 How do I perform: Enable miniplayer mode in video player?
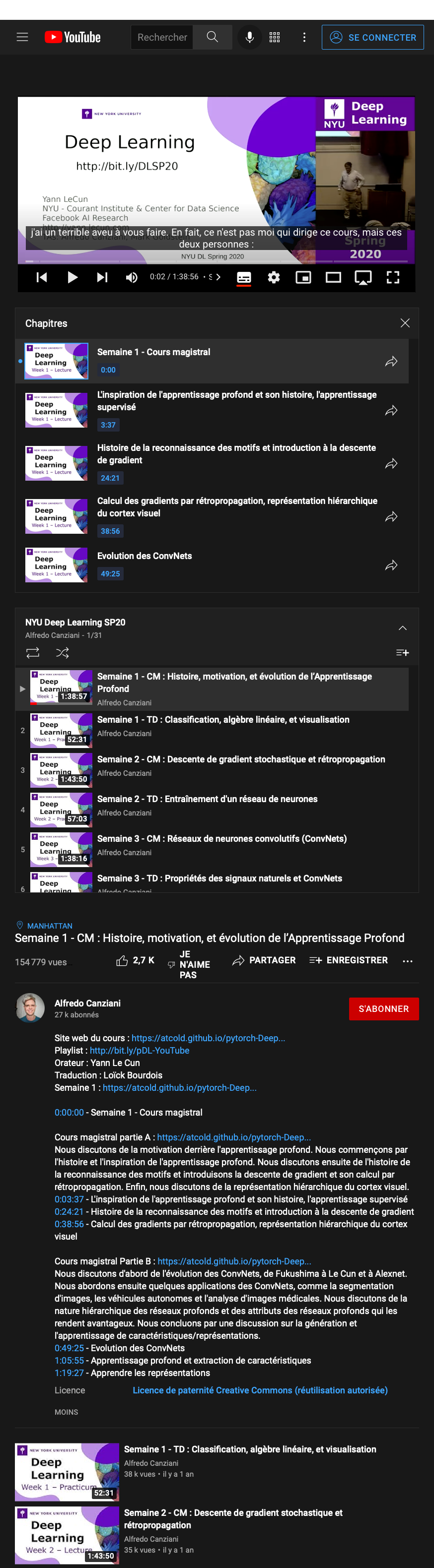click(x=303, y=278)
